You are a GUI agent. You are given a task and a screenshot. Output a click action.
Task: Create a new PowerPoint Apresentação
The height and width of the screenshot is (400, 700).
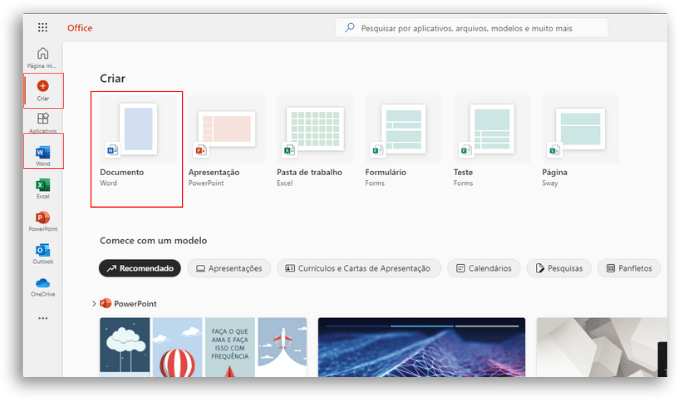226,141
